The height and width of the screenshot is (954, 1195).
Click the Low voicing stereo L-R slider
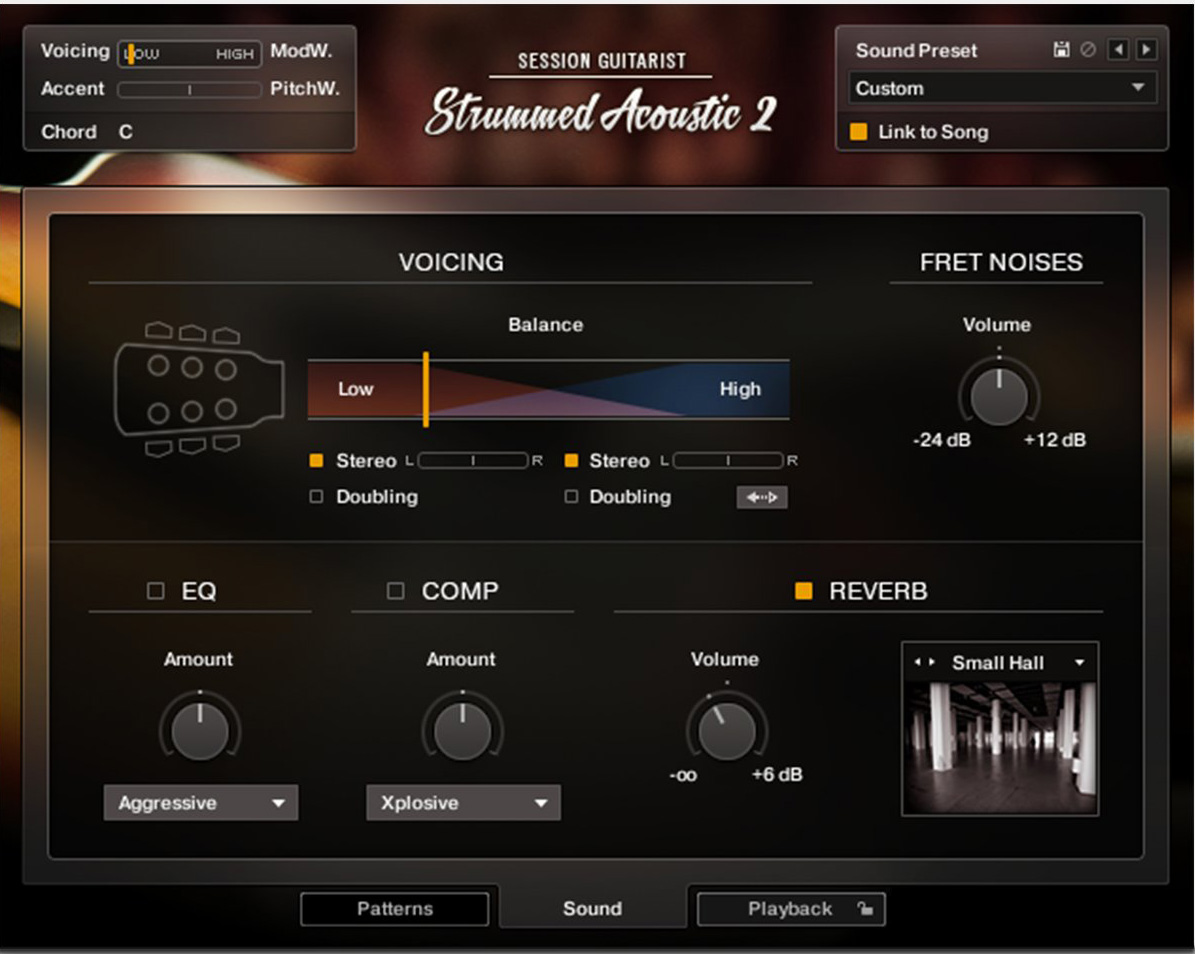click(x=473, y=460)
